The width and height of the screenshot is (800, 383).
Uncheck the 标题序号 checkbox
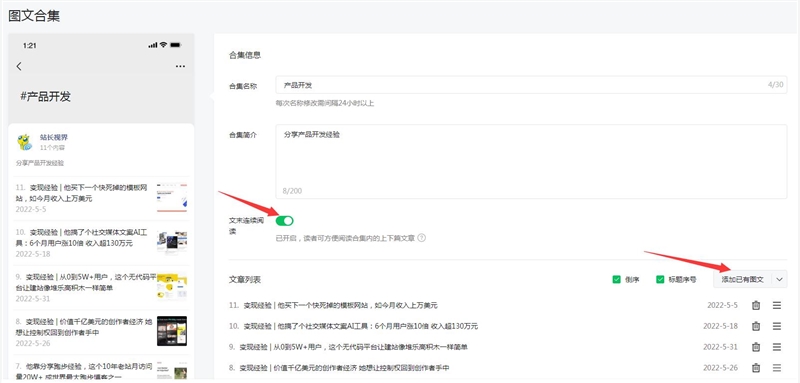point(660,279)
